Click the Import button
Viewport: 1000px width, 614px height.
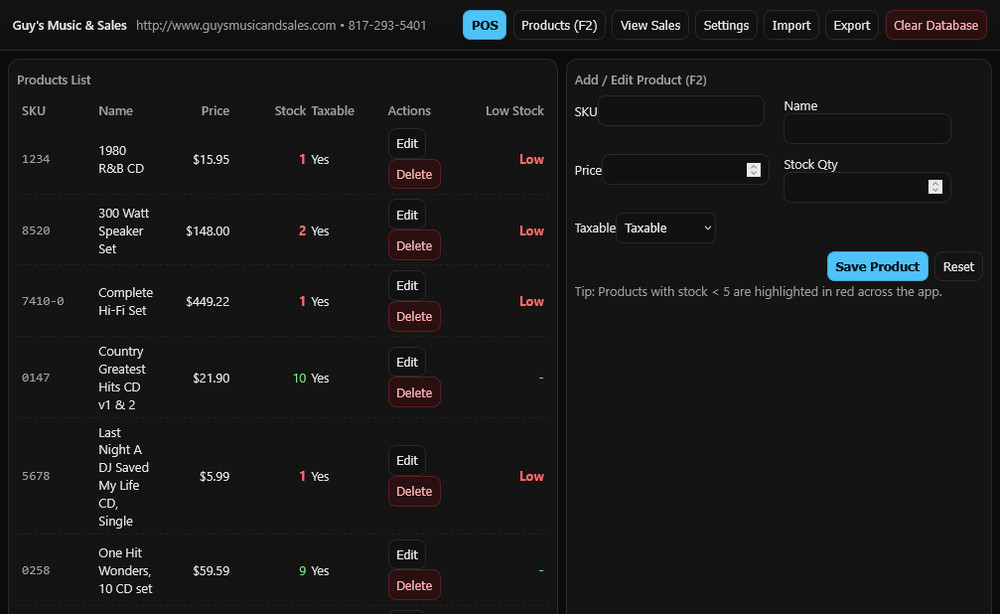click(791, 25)
